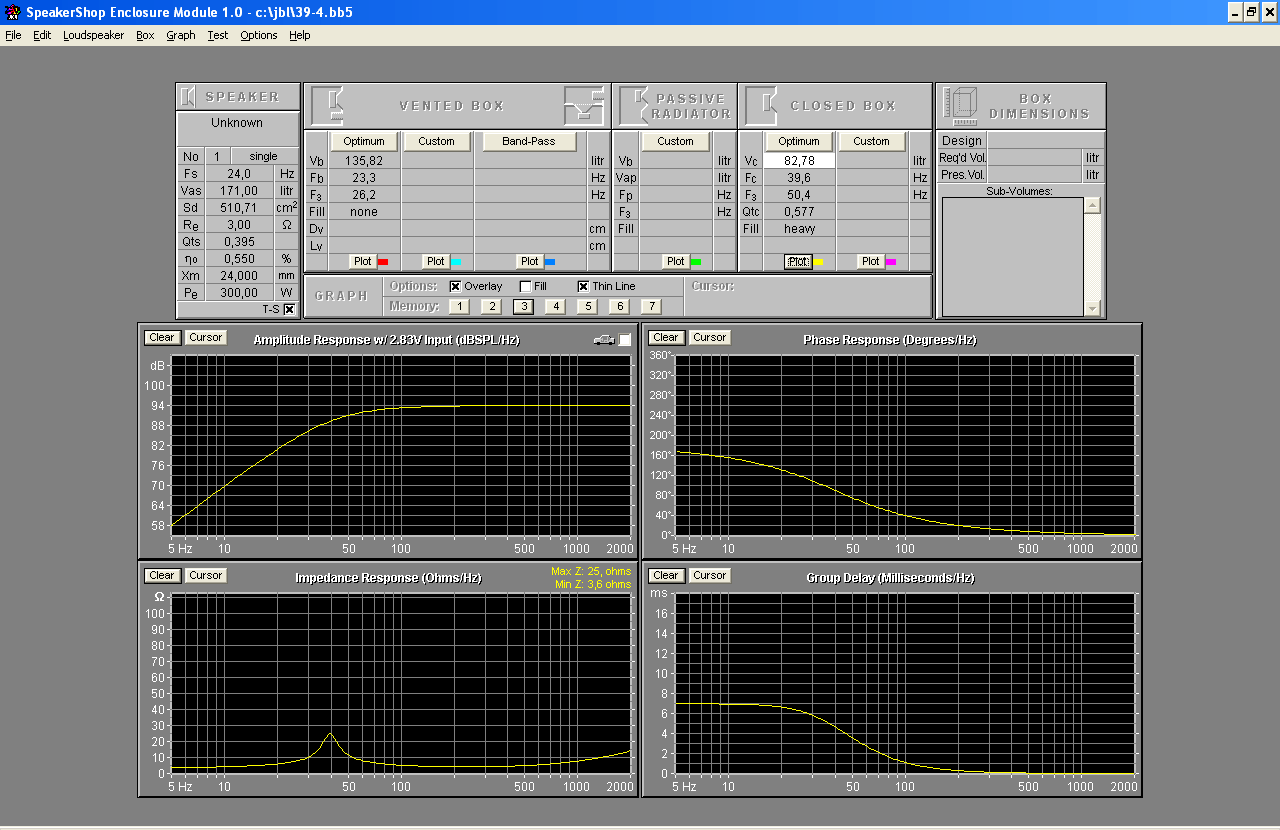The image size is (1280, 830).
Task: Clear the Impedance Response graph
Action: coord(162,575)
